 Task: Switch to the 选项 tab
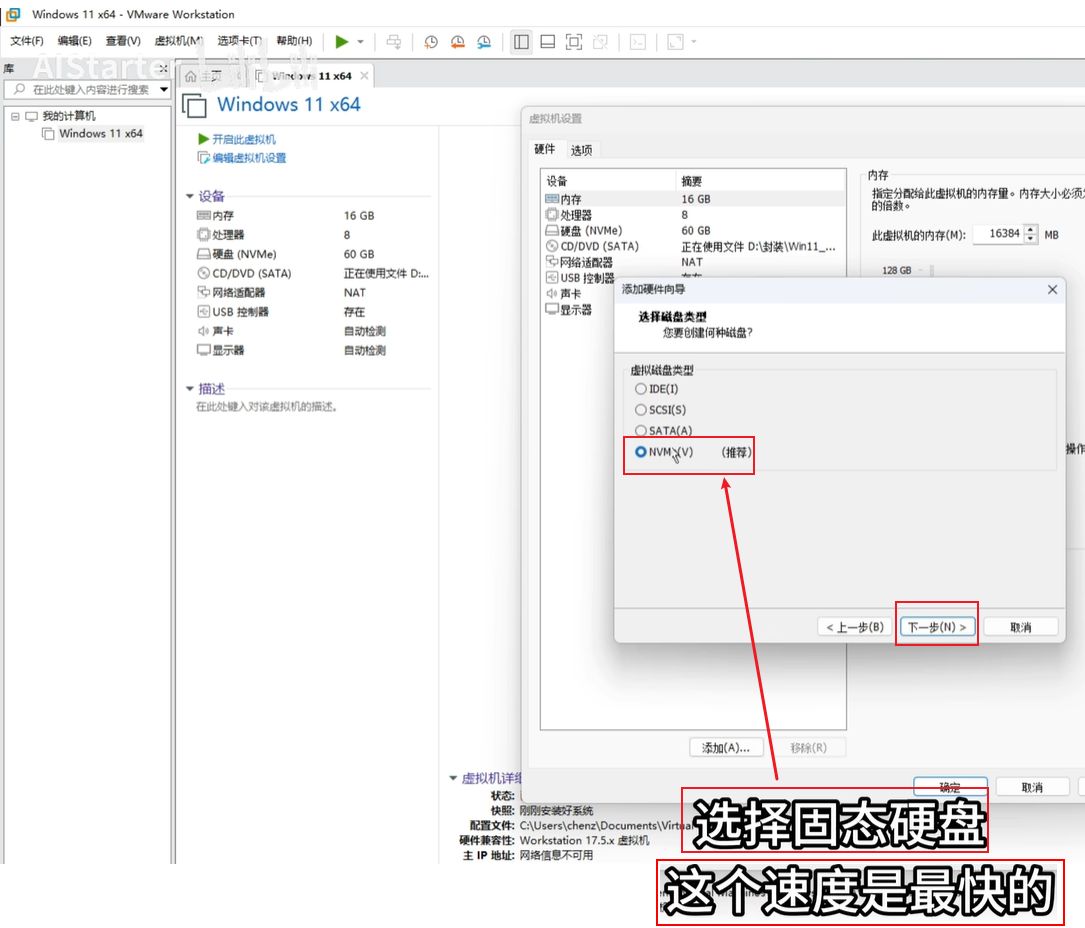tap(581, 150)
